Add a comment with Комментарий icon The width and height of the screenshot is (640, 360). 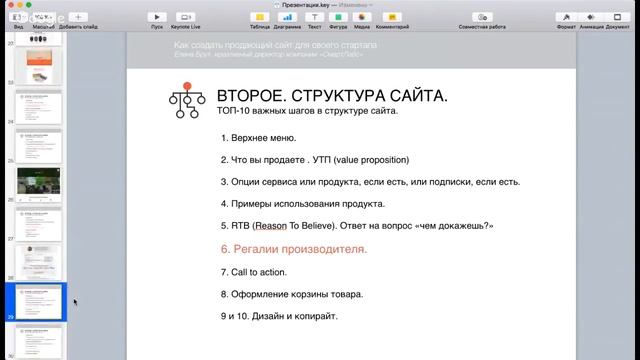[x=392, y=17]
